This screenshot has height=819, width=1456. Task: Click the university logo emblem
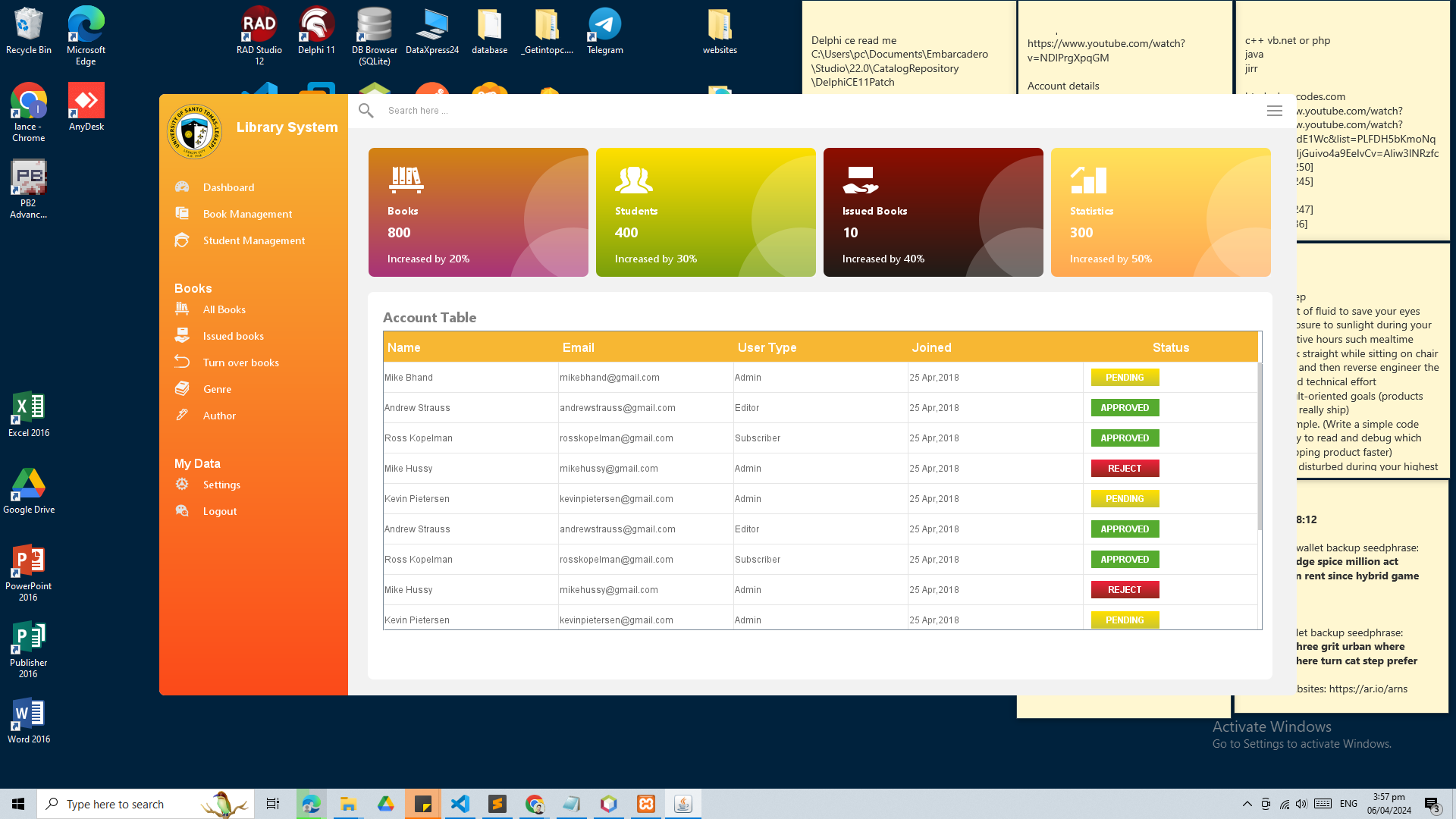(x=194, y=131)
